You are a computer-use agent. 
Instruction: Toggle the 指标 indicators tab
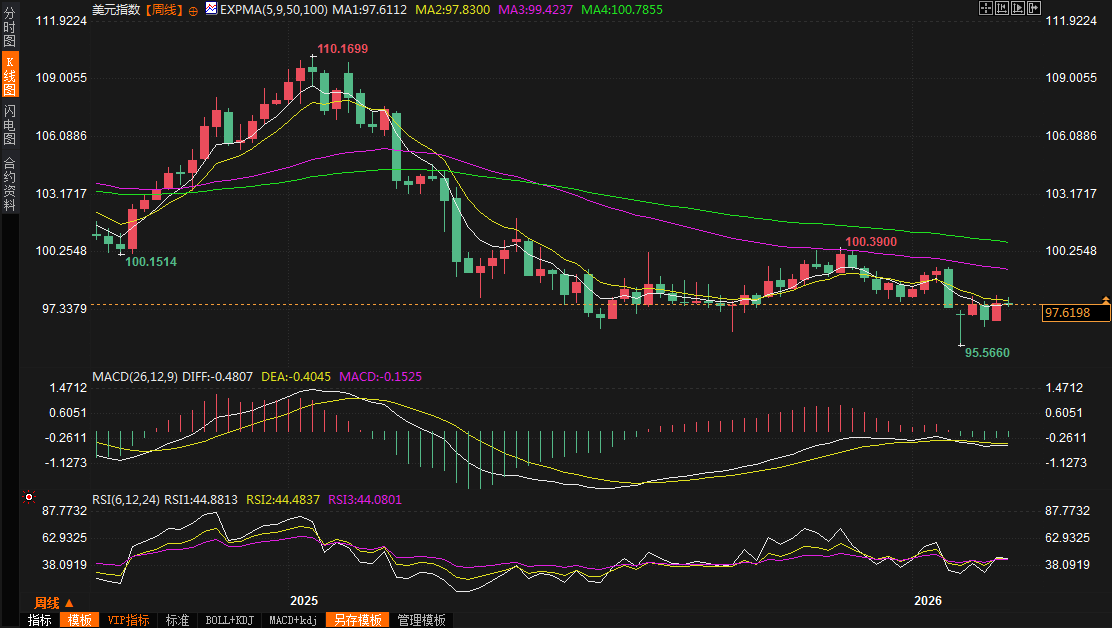click(40, 620)
